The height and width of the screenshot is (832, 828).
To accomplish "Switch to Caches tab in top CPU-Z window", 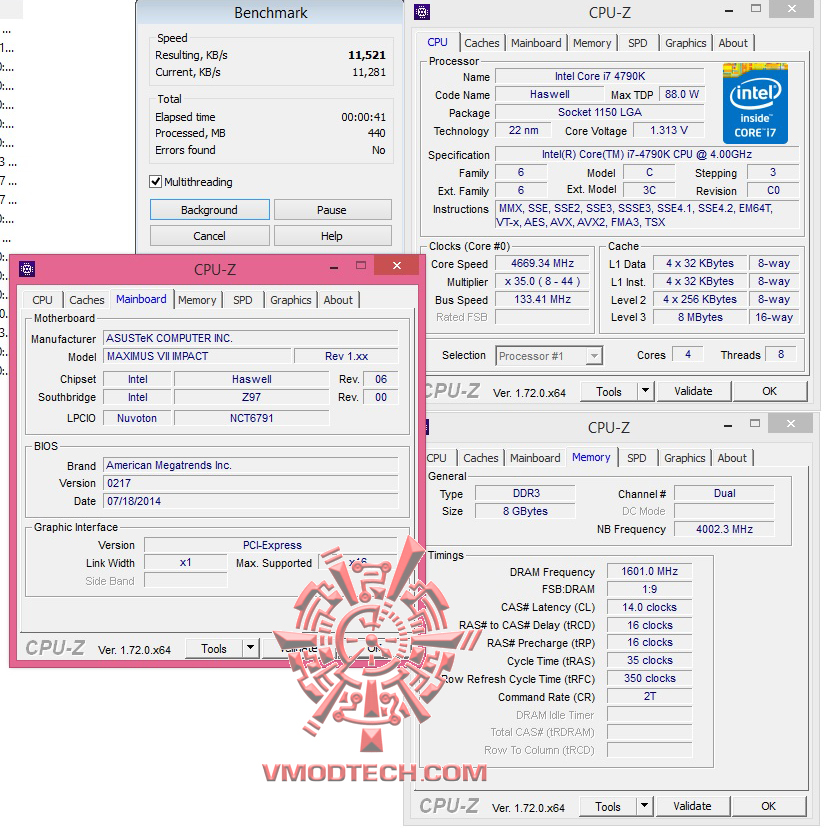I will [x=481, y=43].
